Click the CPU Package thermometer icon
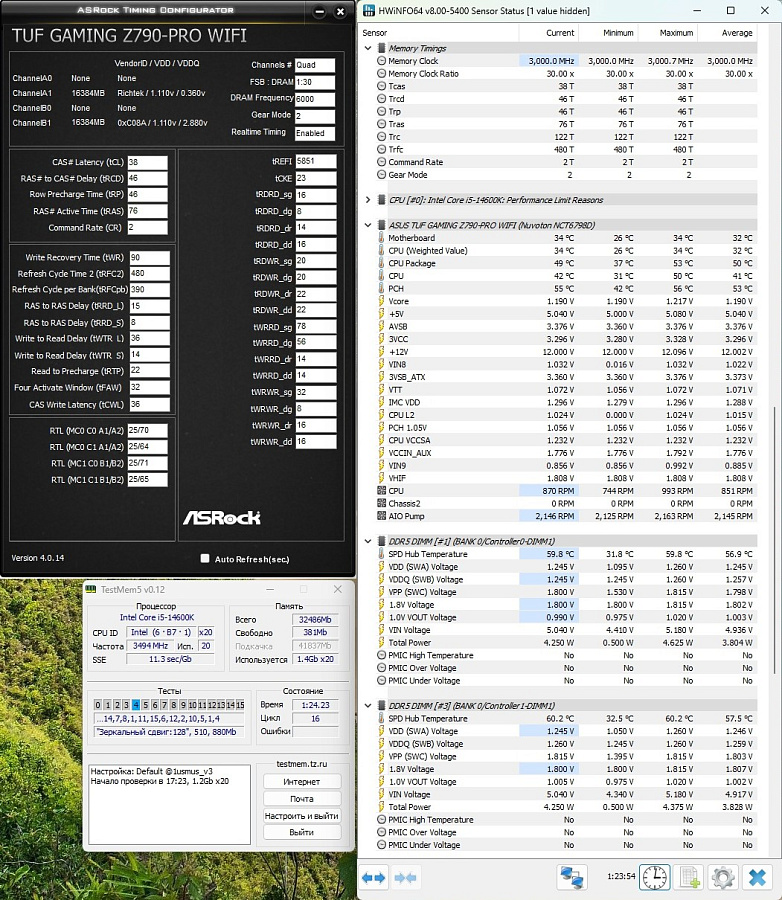This screenshot has height=900, width=782. 381,263
